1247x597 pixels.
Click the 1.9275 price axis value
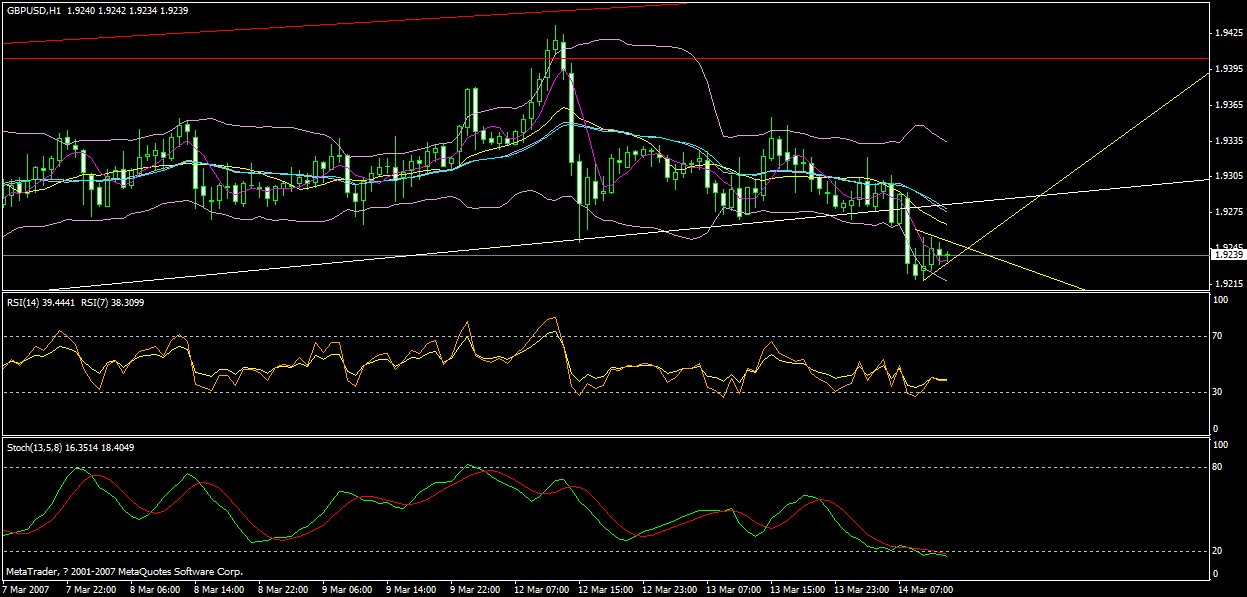coord(1227,212)
